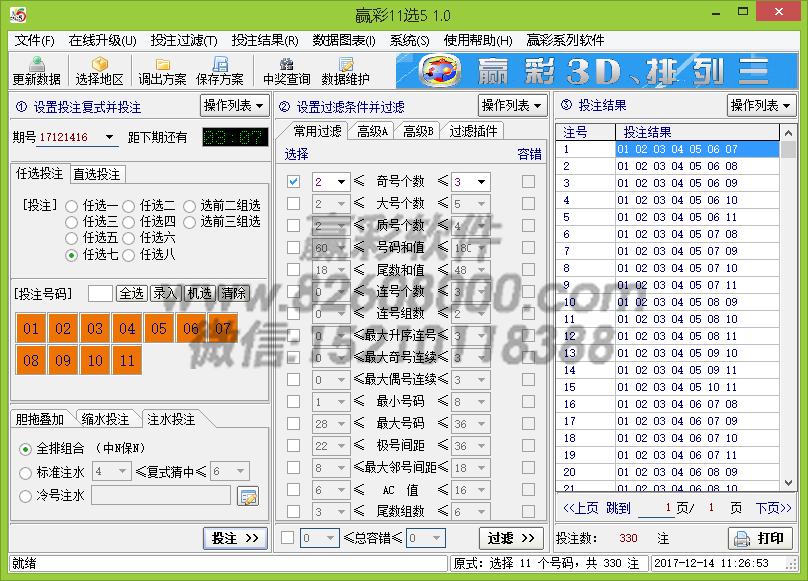Open the 总容错 upper bound dropdown

(x=436, y=538)
